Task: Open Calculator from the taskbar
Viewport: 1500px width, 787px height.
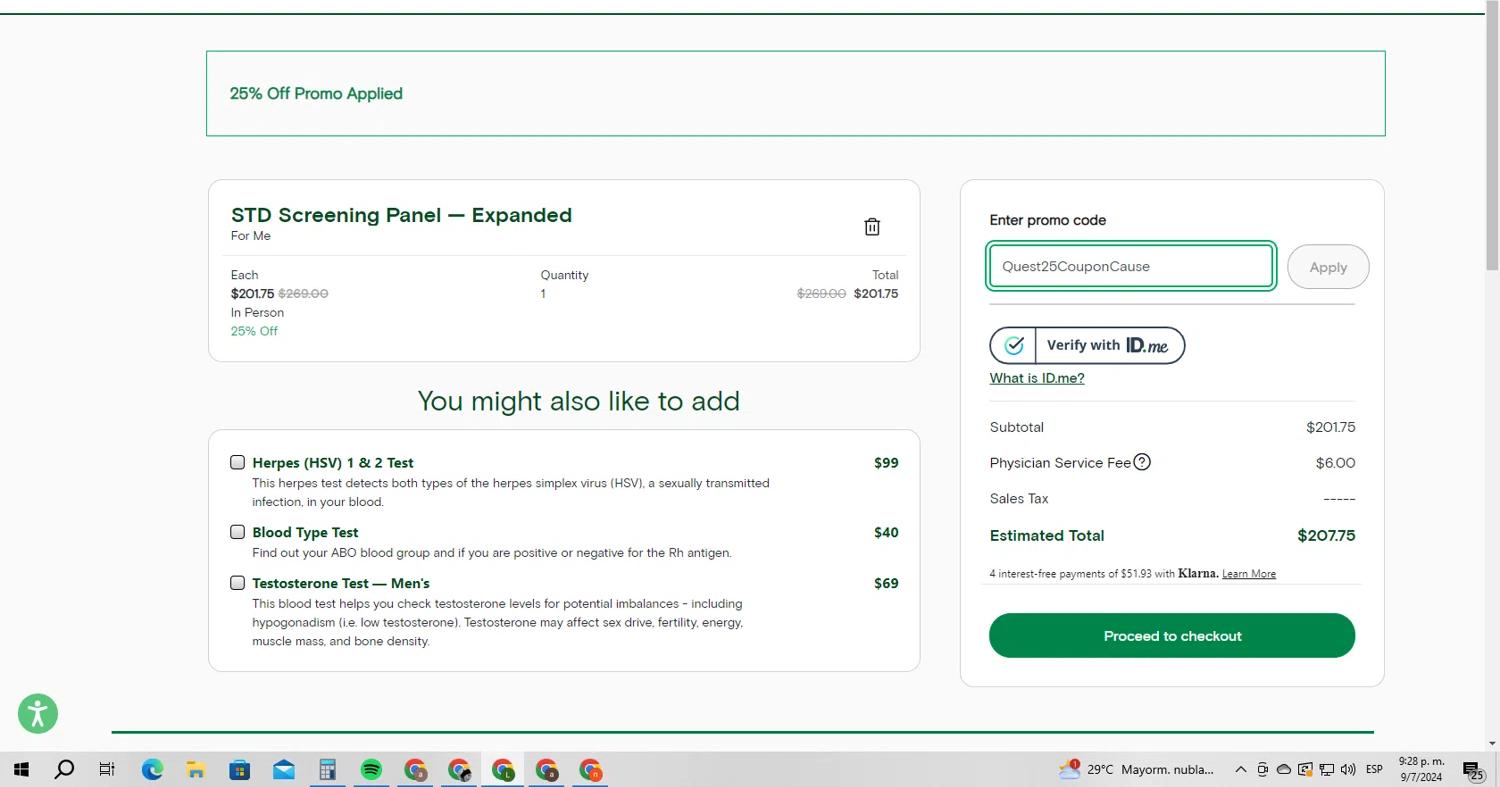Action: coord(327,770)
